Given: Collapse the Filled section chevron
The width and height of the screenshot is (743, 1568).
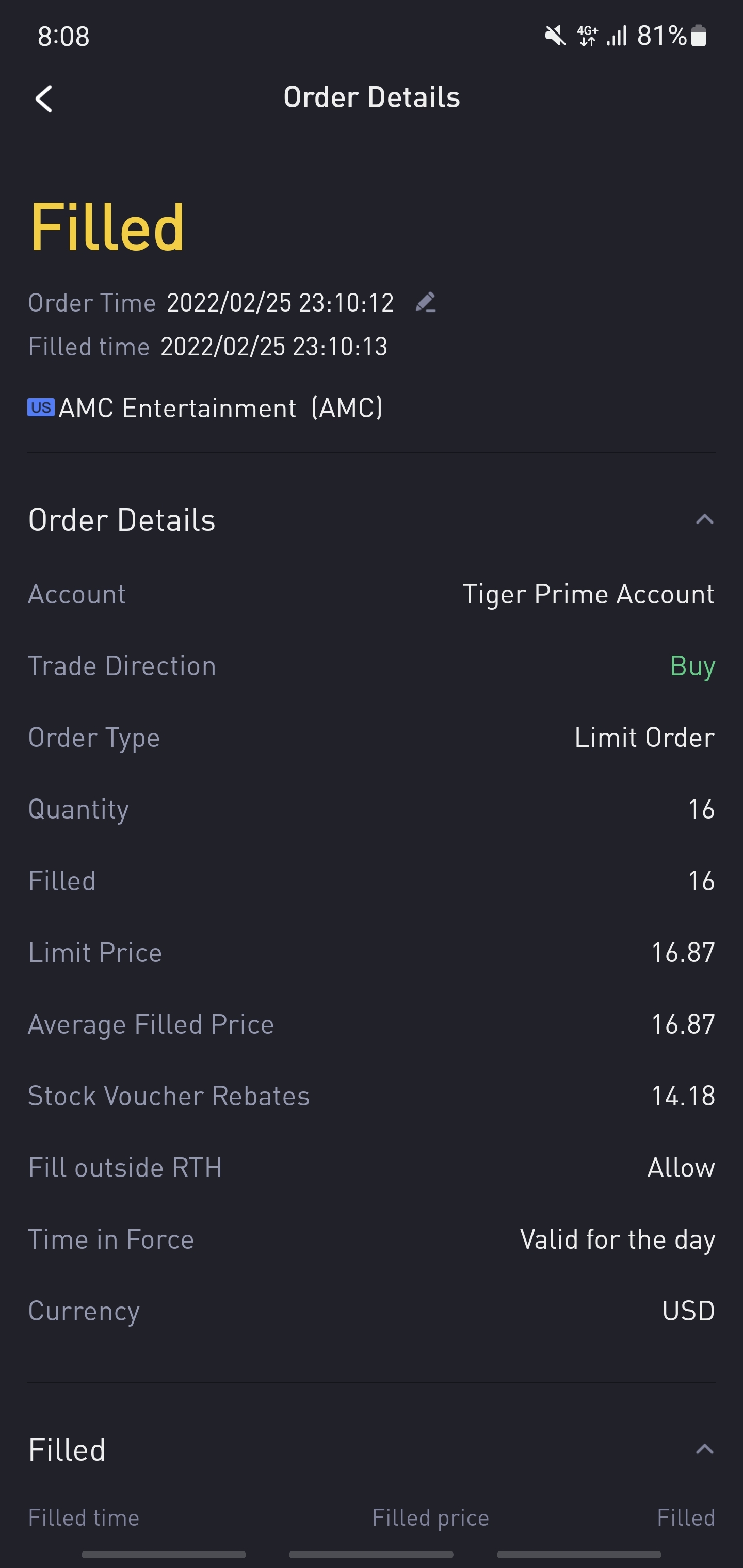Looking at the screenshot, I should pos(704,1449).
